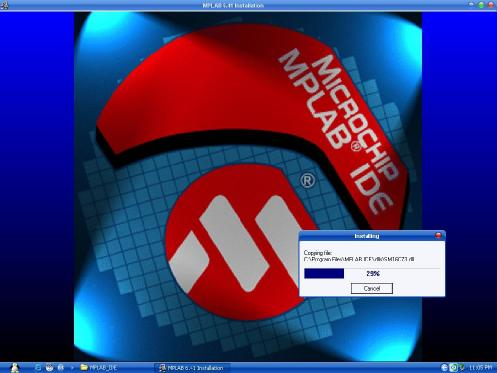Screen dimensions: 497x373
Task: Open the window menu icon in title bar
Action: (x=5, y=5)
